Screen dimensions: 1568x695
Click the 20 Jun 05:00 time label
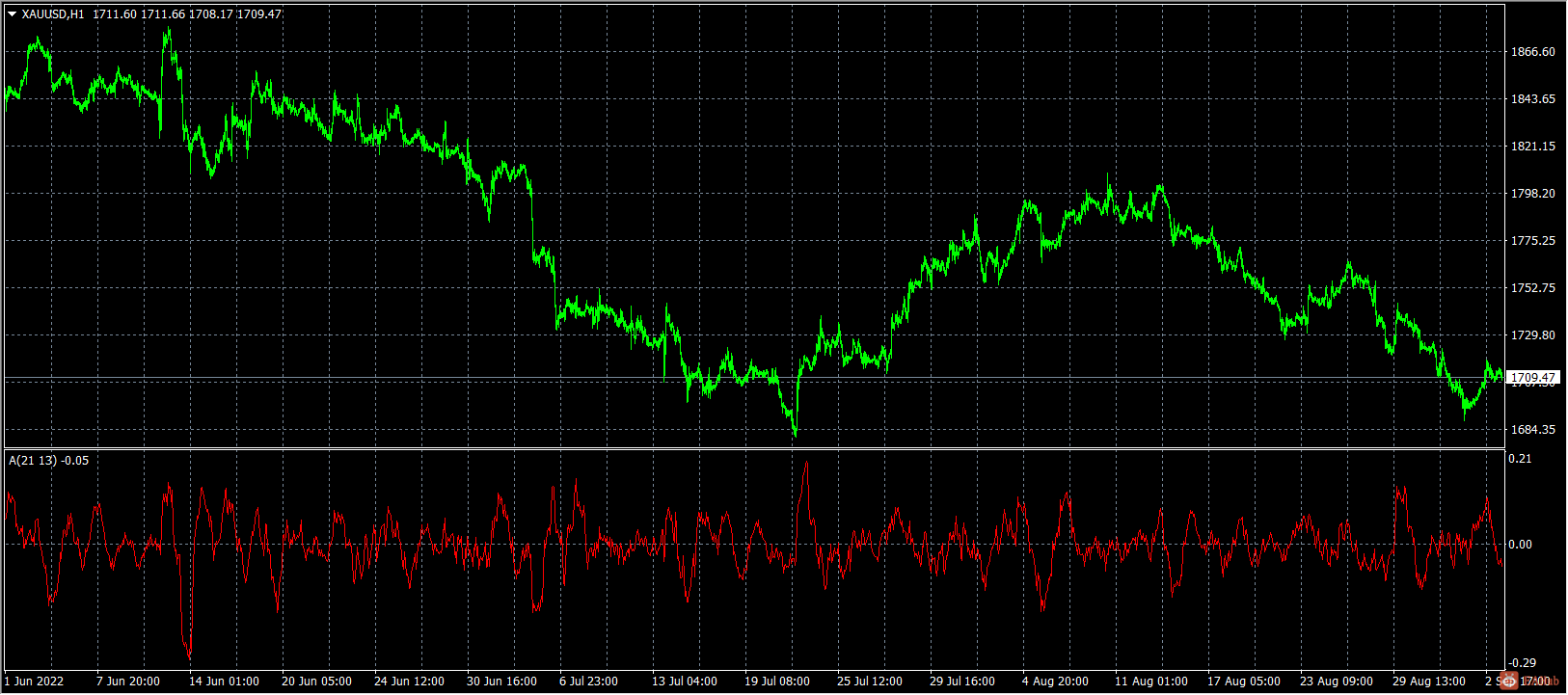pyautogui.click(x=316, y=682)
